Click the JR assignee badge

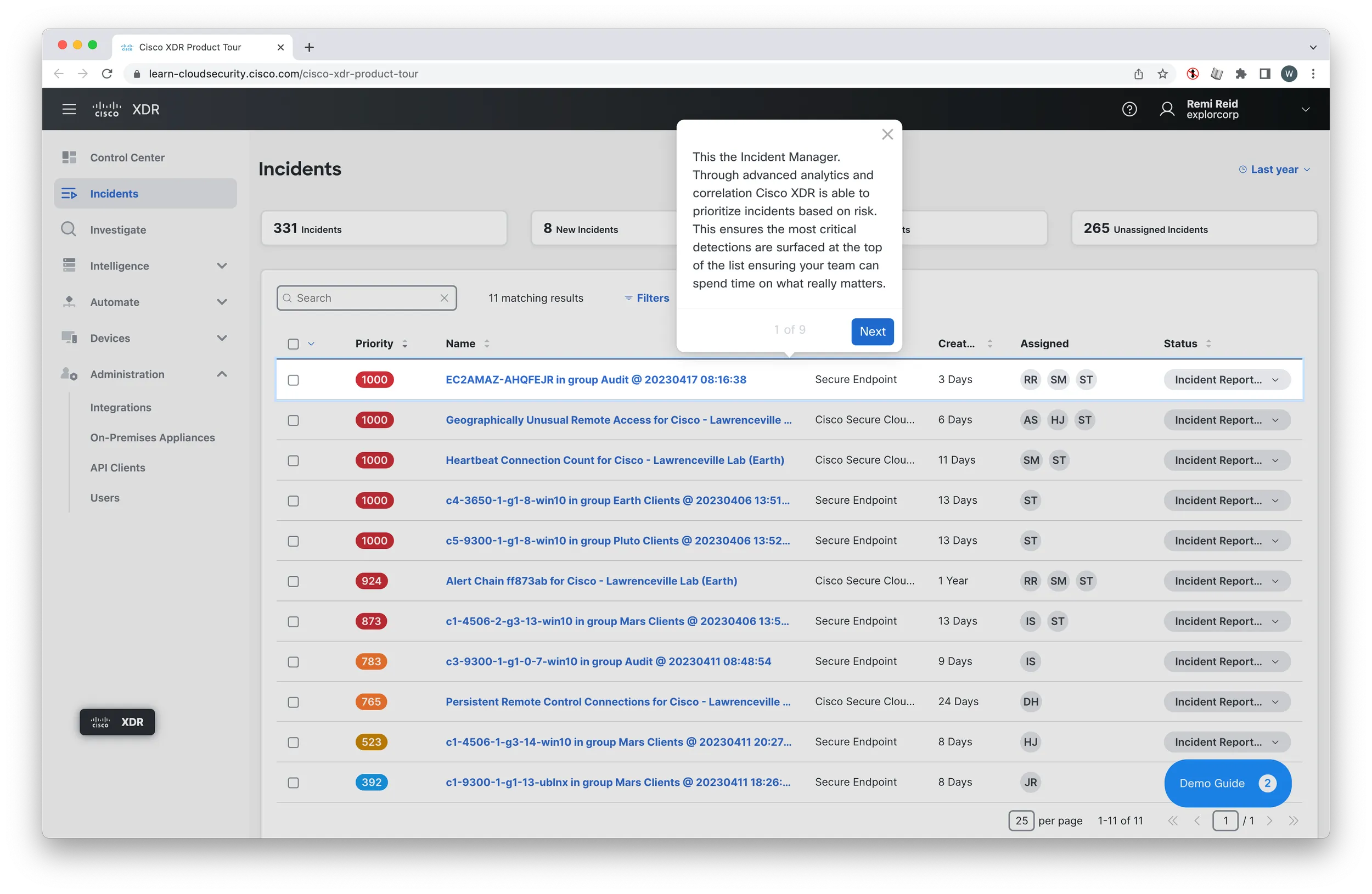(1030, 783)
